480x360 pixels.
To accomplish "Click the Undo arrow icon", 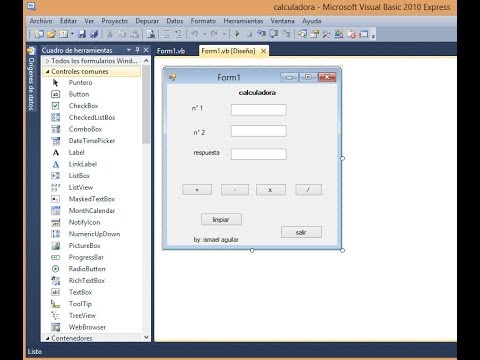I will [195, 34].
